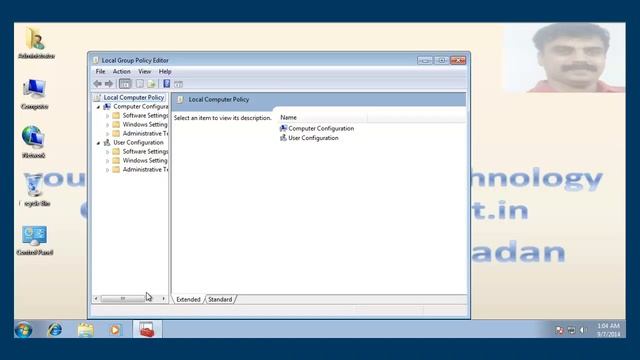Screen dimensions: 640x360
Task: Select the Control Panel desktop icon
Action: [35, 240]
